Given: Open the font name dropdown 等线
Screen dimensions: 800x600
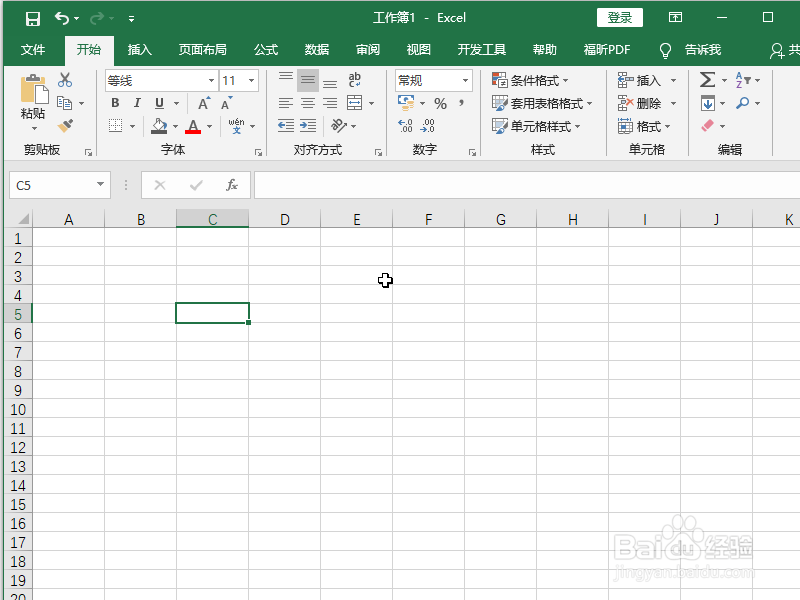Looking at the screenshot, I should click(211, 81).
